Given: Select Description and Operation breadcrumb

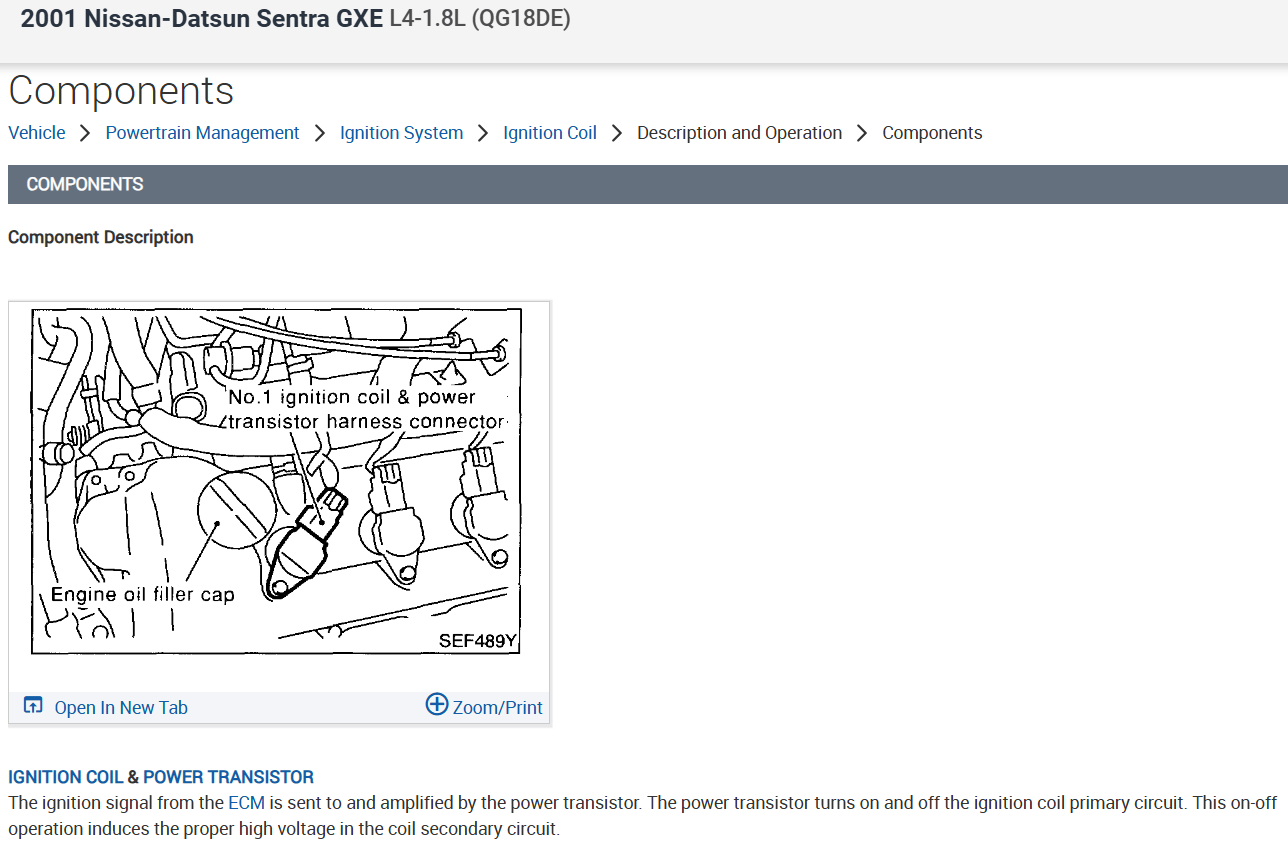Looking at the screenshot, I should coord(739,133).
